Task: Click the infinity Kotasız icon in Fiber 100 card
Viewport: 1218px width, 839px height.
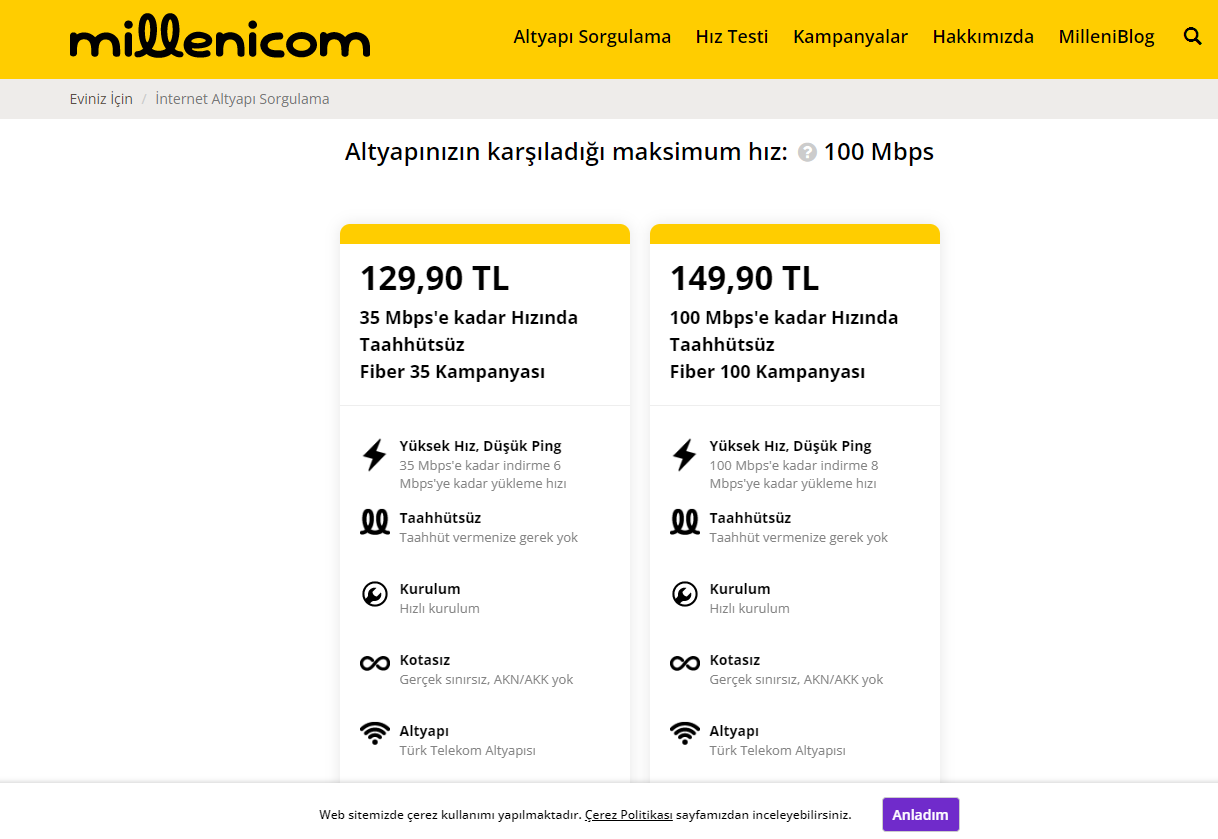Action: 685,663
